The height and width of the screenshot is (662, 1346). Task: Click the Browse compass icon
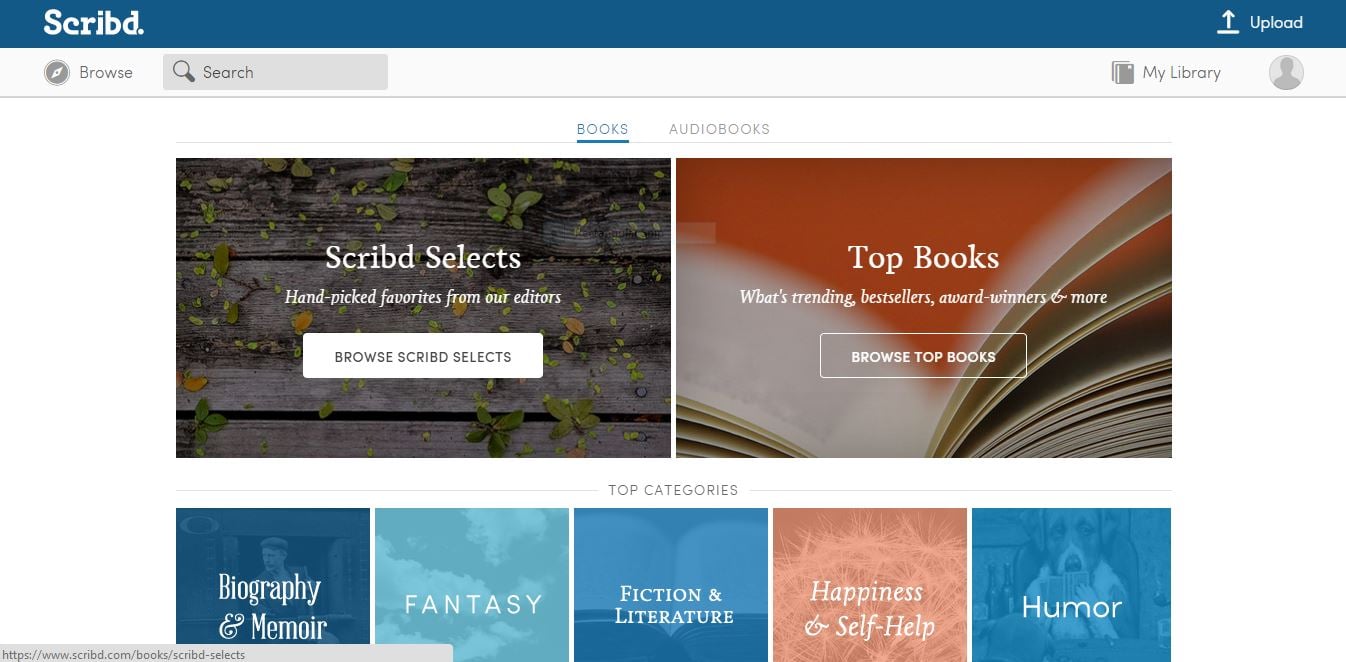point(57,73)
